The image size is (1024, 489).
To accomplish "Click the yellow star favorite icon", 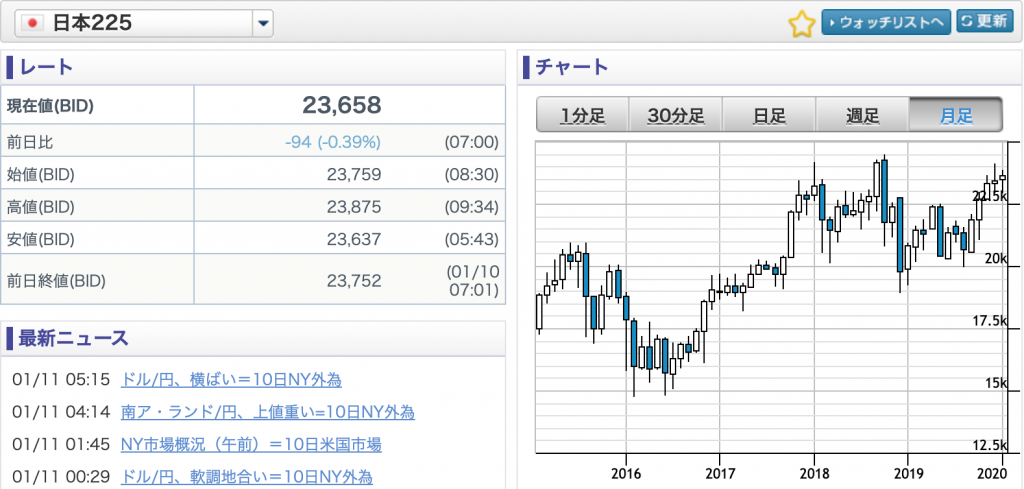I will click(801, 24).
